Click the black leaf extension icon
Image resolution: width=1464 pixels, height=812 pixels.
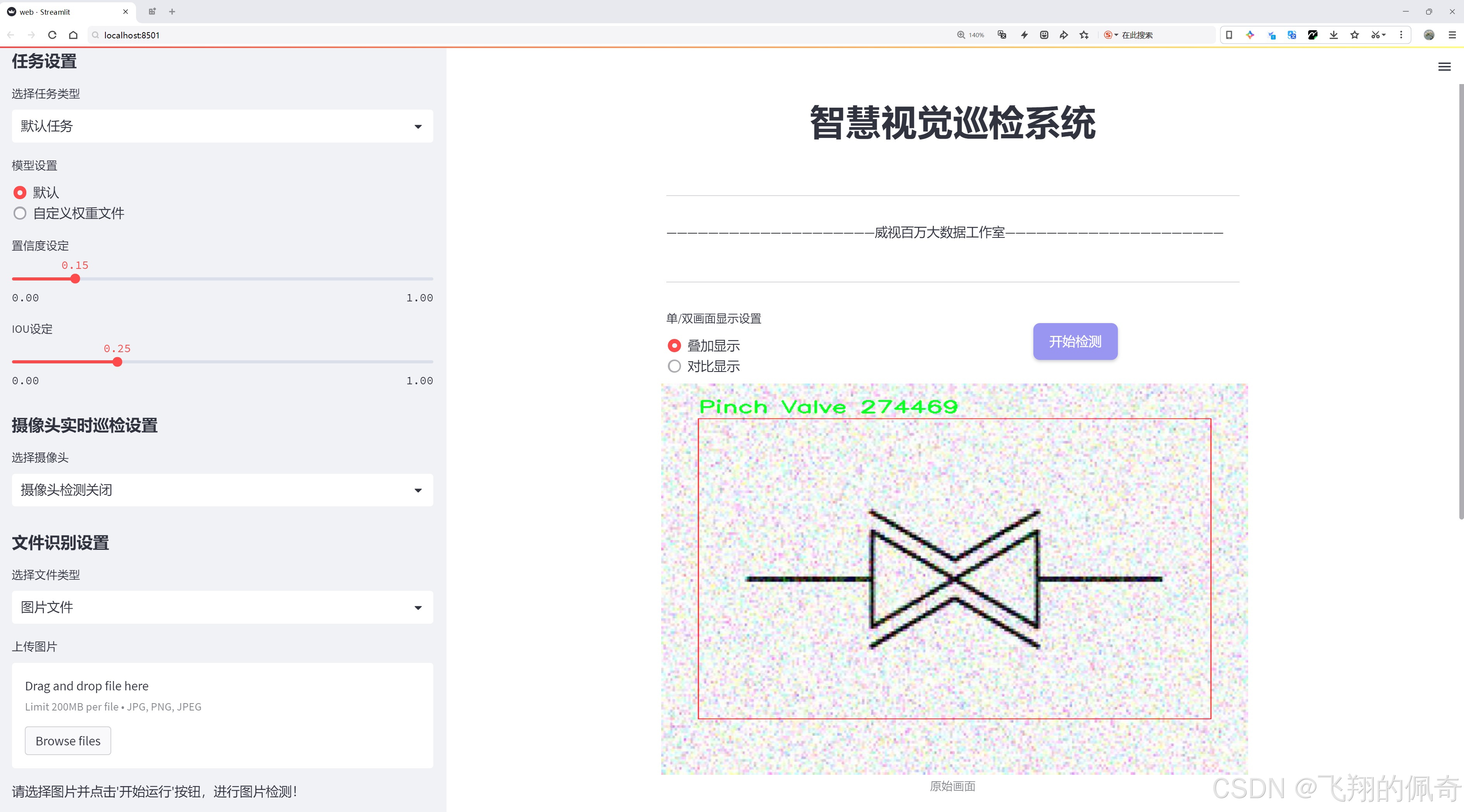click(x=1313, y=35)
